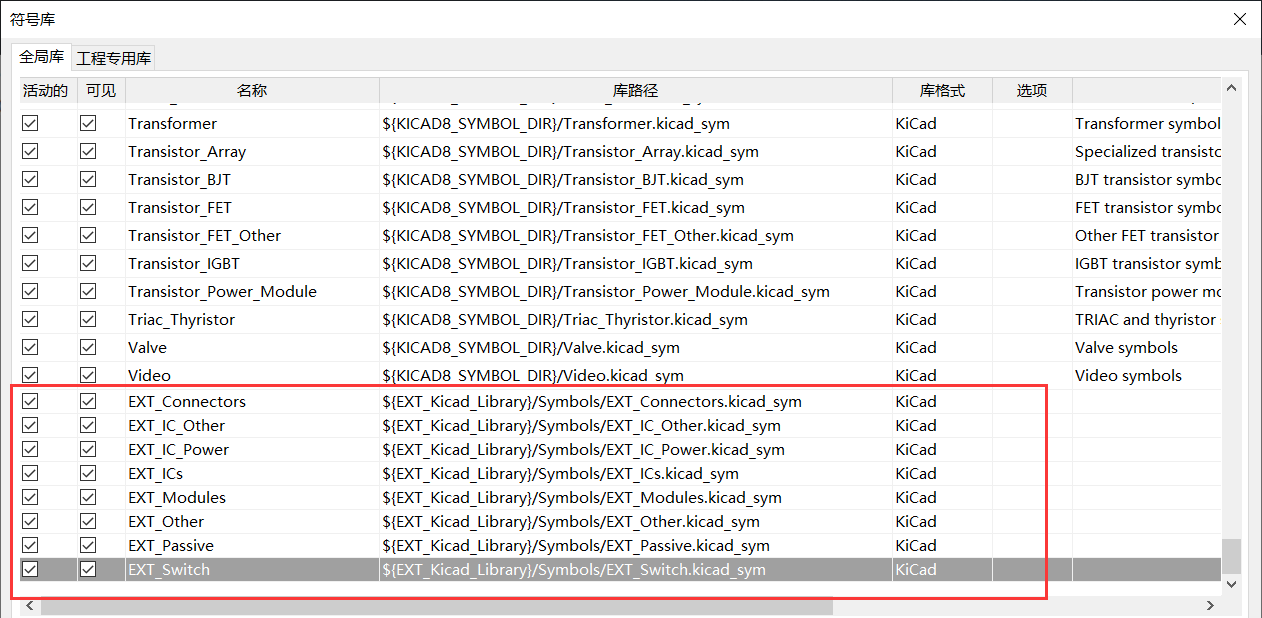Toggle visibility checkbox for EXT_Passive library
The width and height of the screenshot is (1262, 618).
coord(88,545)
